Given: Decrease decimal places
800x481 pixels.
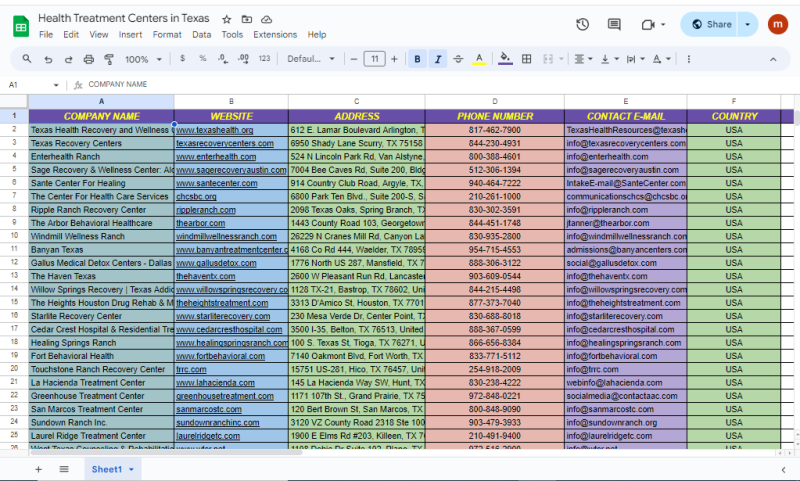Looking at the screenshot, I should [223, 59].
